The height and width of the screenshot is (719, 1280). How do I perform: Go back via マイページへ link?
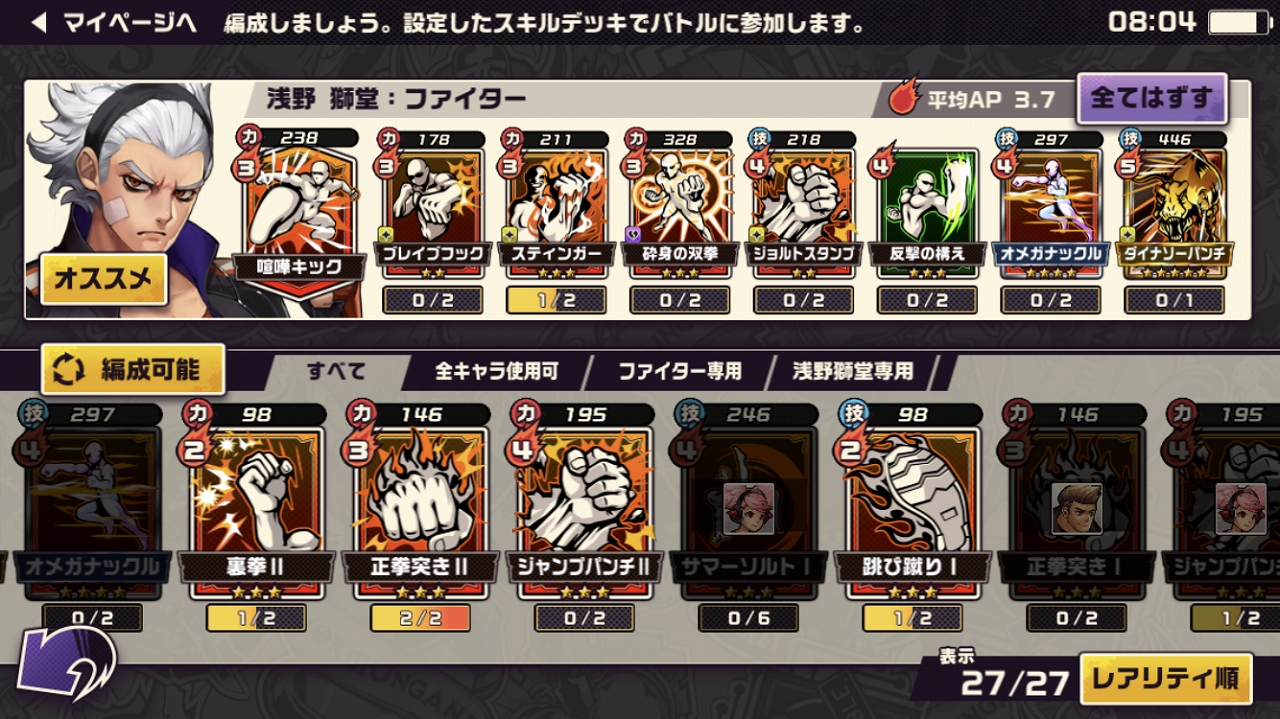pos(114,23)
